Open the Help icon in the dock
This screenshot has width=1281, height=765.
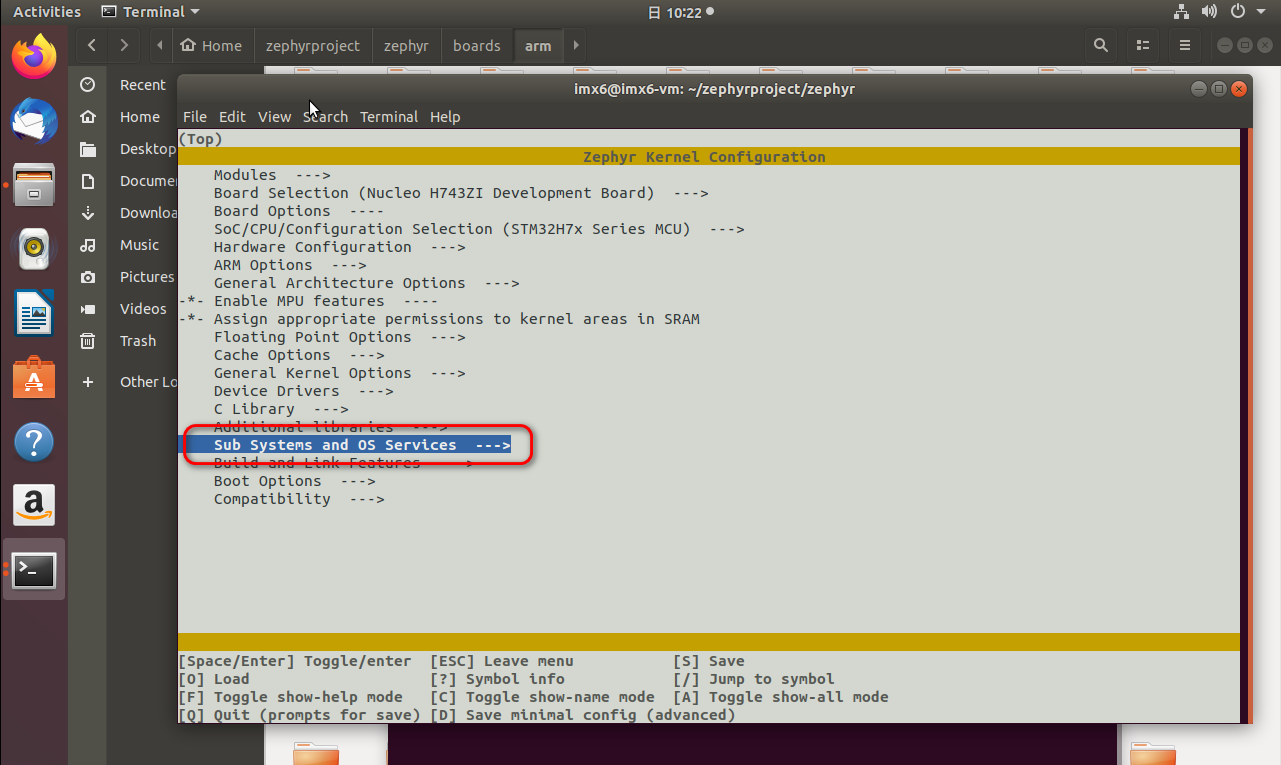tap(33, 441)
